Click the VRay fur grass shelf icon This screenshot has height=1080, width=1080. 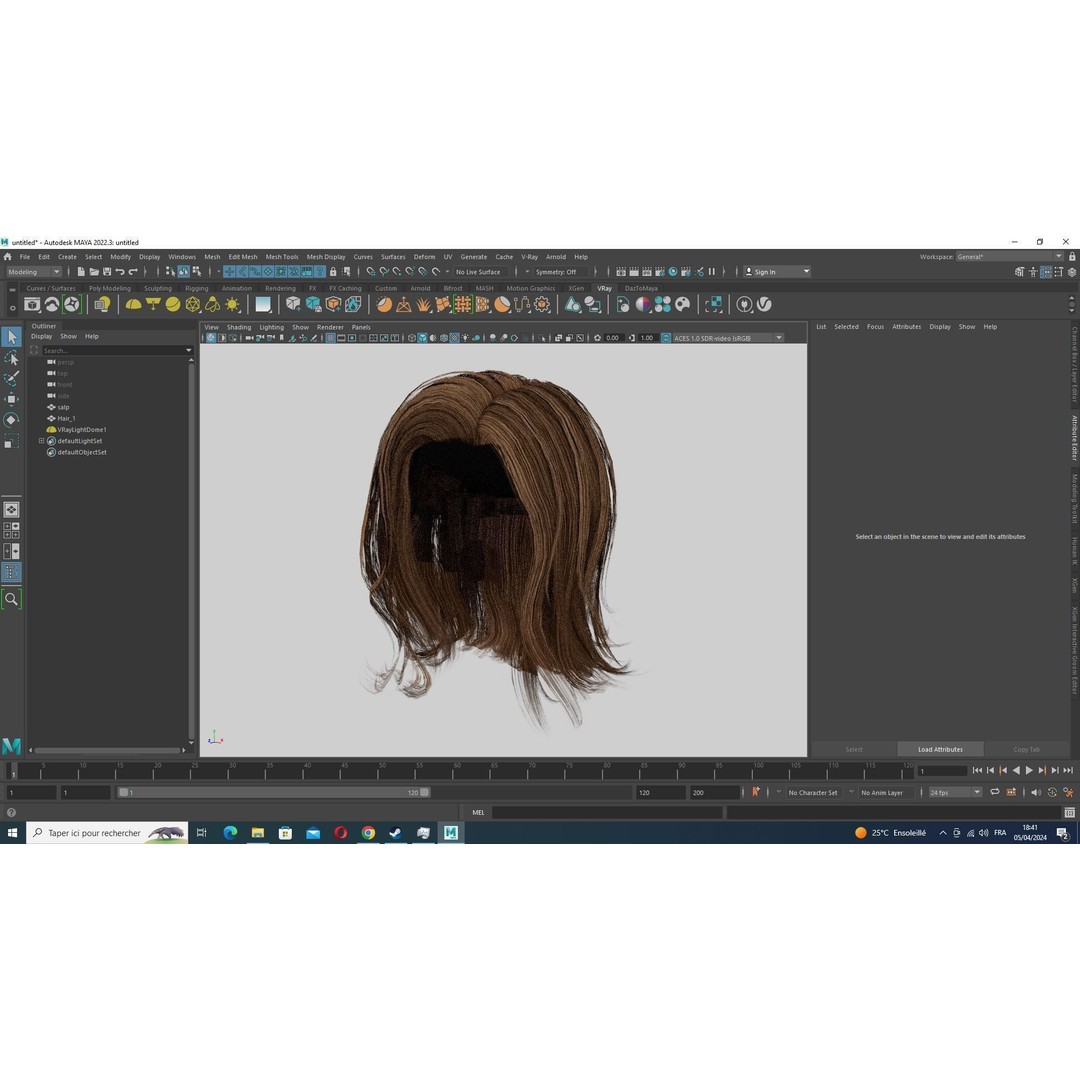tap(424, 304)
